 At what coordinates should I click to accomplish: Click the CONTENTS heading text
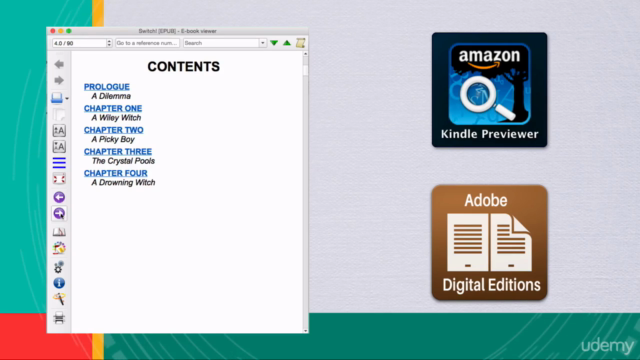point(184,67)
